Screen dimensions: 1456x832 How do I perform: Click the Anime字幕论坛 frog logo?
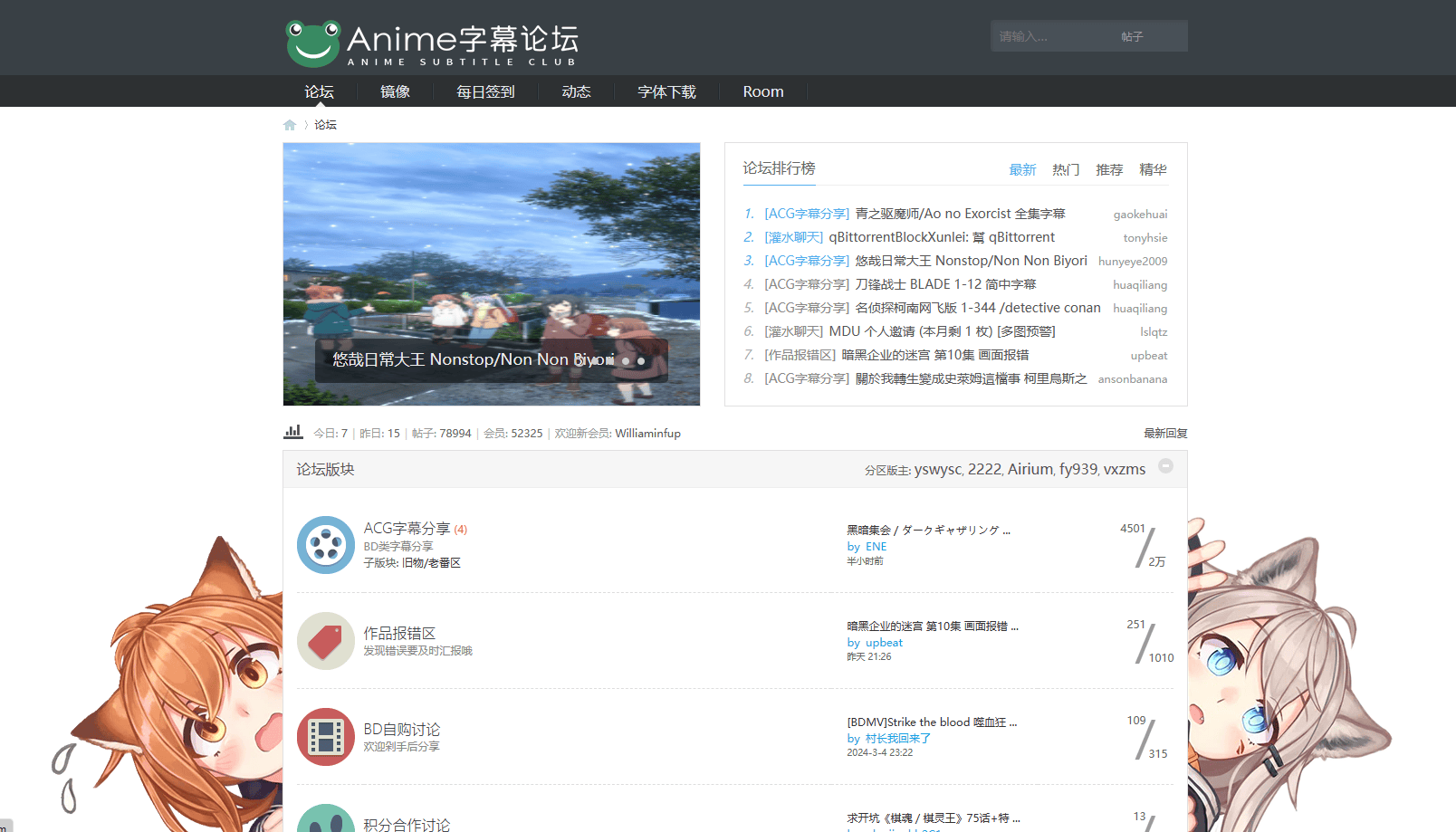[x=311, y=41]
